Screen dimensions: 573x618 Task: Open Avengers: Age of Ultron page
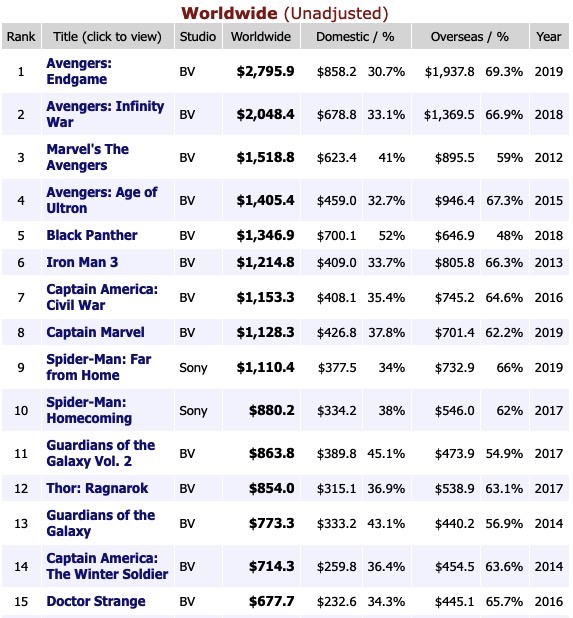[x=102, y=200]
